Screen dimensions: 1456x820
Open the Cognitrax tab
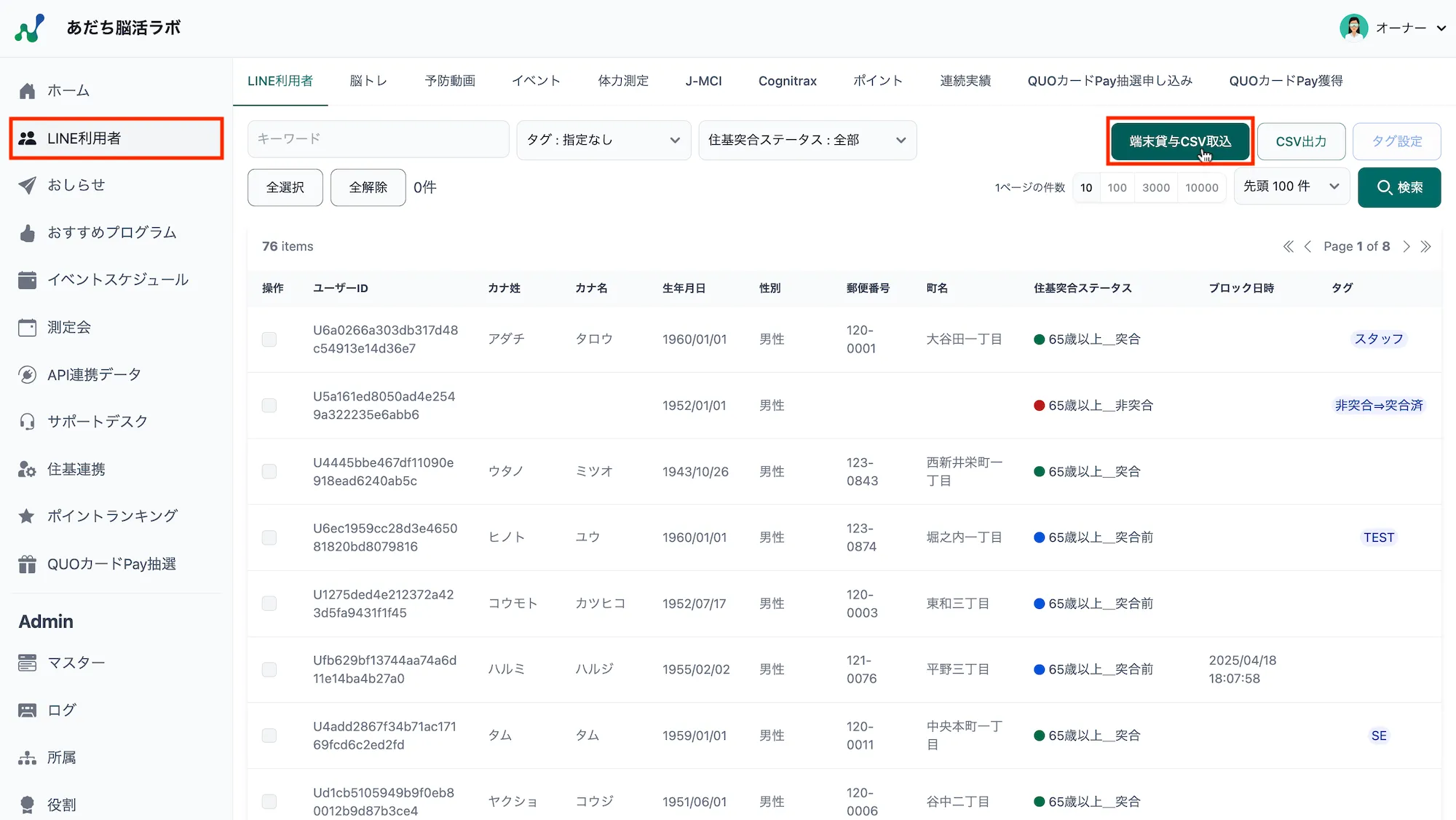click(787, 81)
